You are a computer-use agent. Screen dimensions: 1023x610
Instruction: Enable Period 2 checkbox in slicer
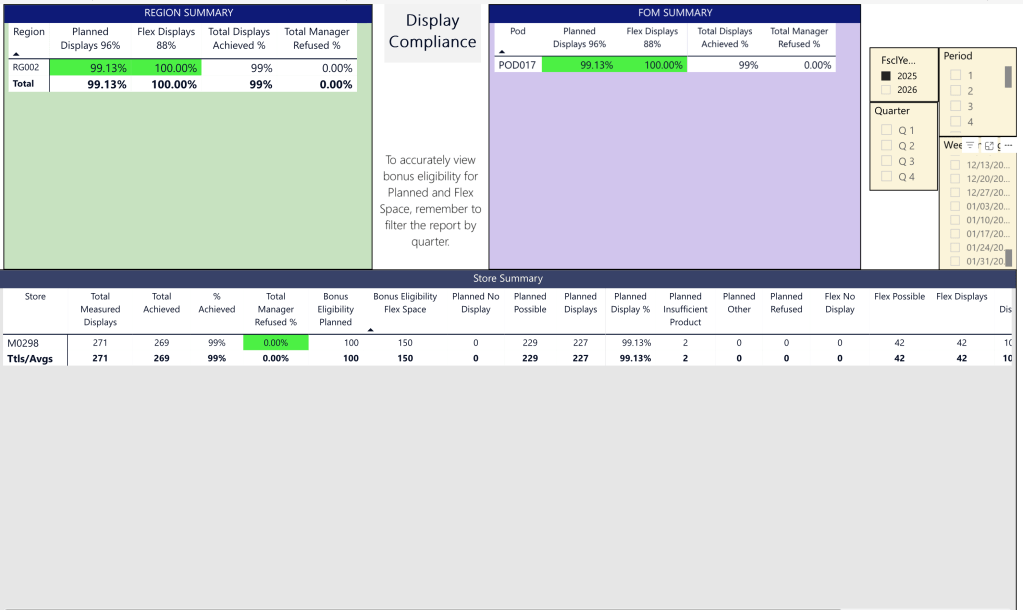coord(955,91)
